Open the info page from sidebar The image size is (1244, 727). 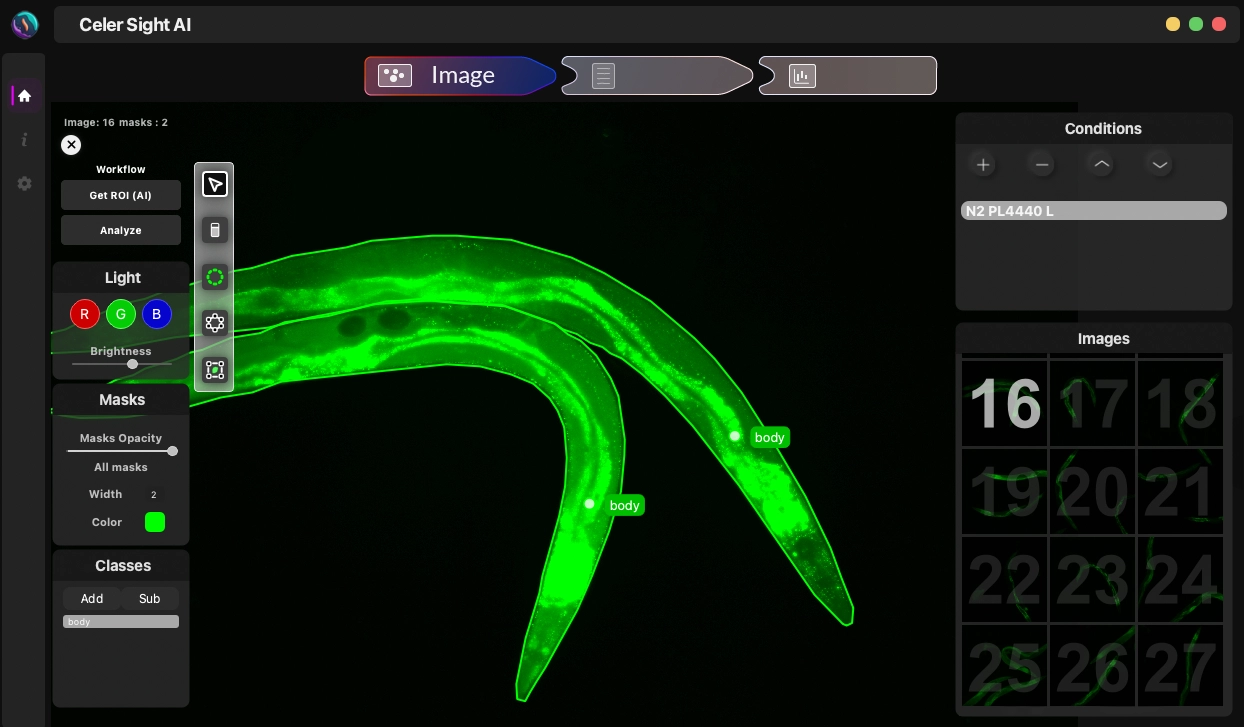(x=25, y=140)
